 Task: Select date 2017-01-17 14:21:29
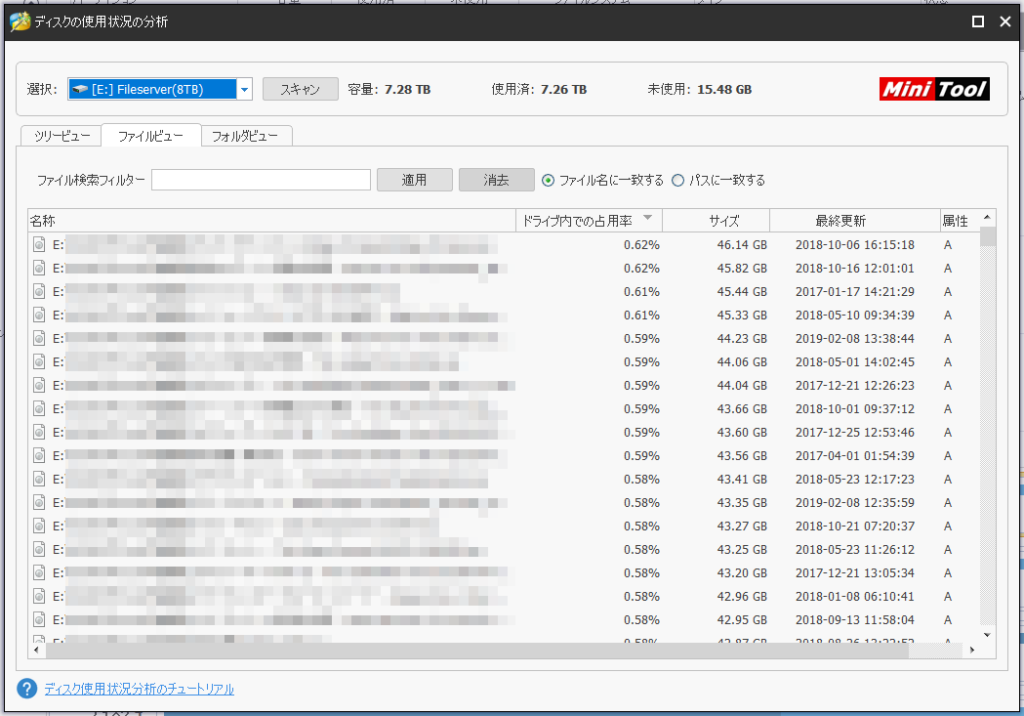point(855,292)
